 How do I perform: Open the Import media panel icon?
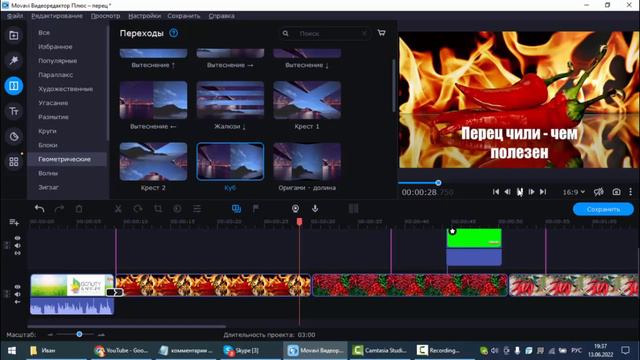click(x=13, y=36)
